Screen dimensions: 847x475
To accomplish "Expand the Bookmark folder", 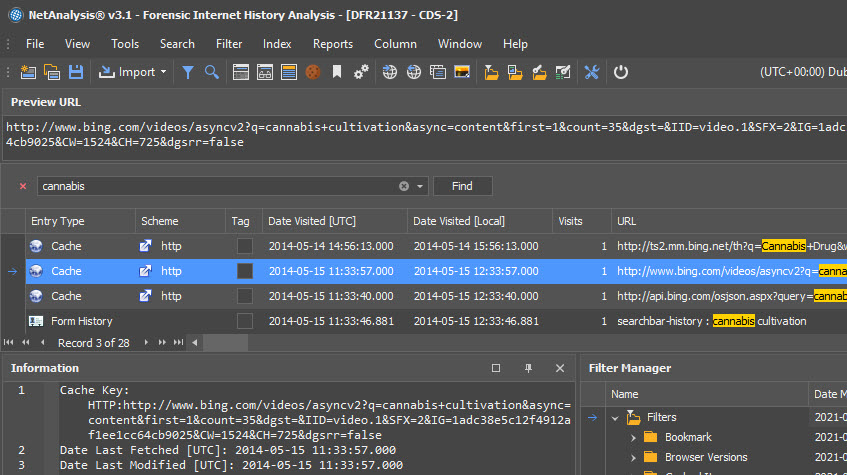I will [633, 437].
